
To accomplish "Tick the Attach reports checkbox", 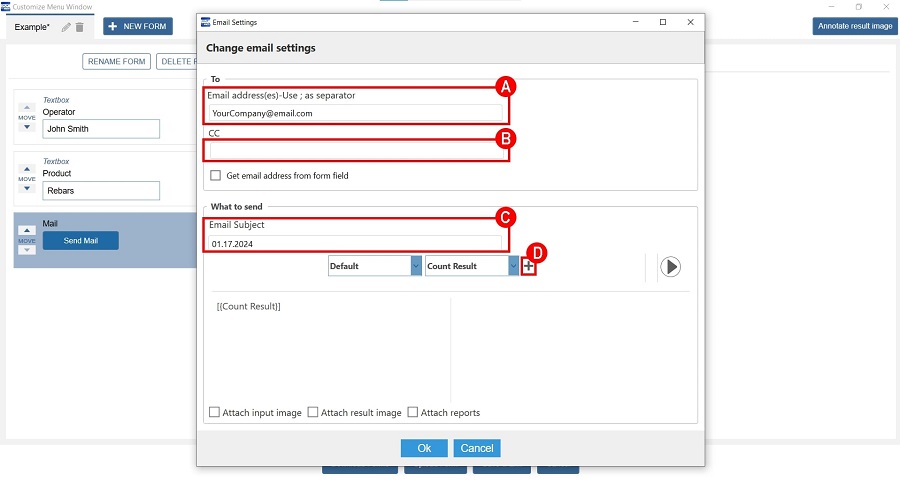I will pos(413,412).
